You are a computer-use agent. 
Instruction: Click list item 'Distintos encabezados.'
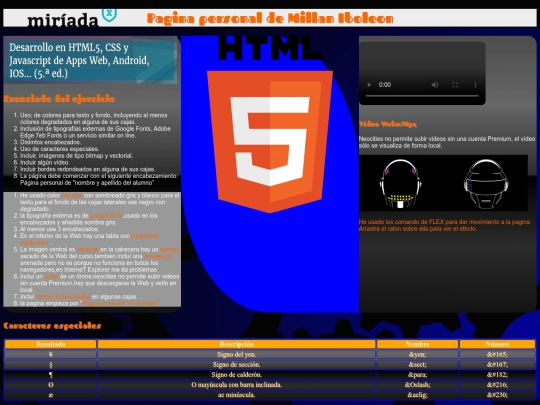click(50, 142)
